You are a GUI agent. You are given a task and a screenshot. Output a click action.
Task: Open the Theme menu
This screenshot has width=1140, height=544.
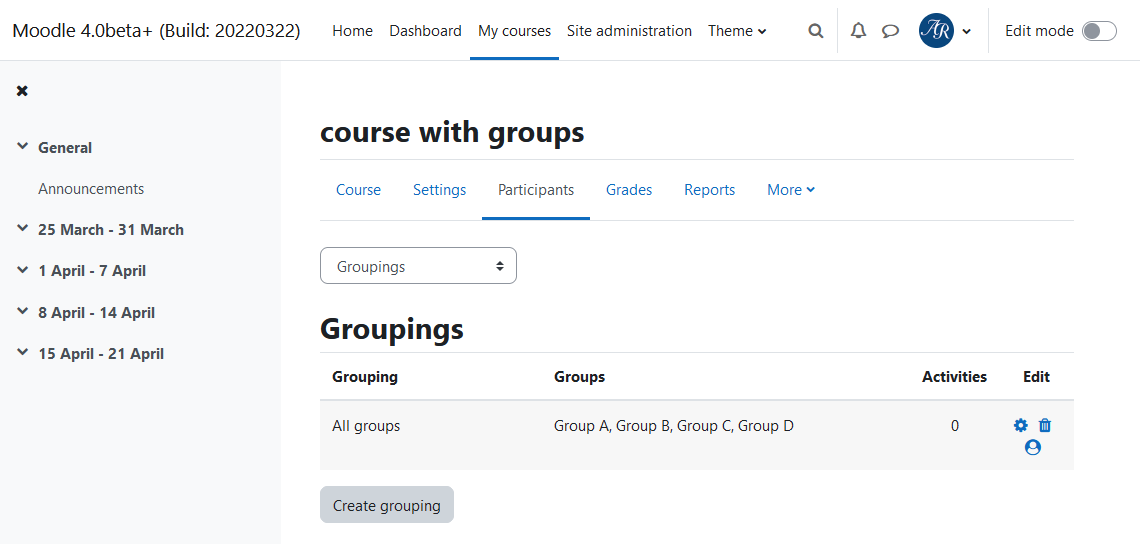pos(737,31)
